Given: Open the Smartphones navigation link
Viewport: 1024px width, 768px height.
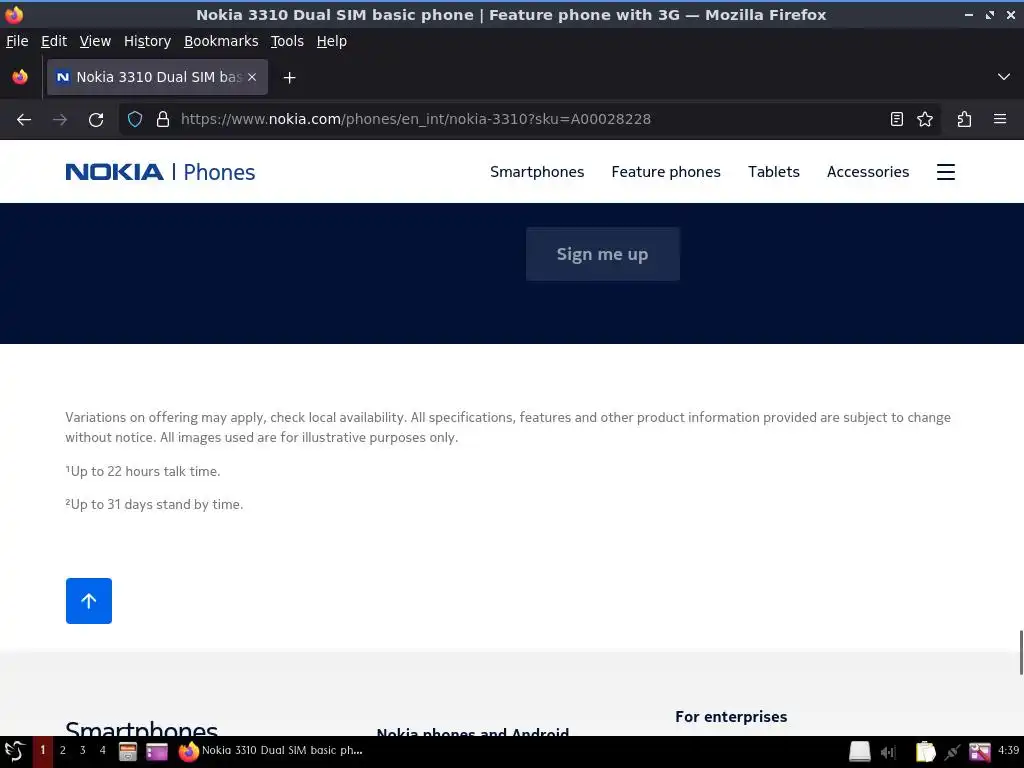Looking at the screenshot, I should 537,172.
